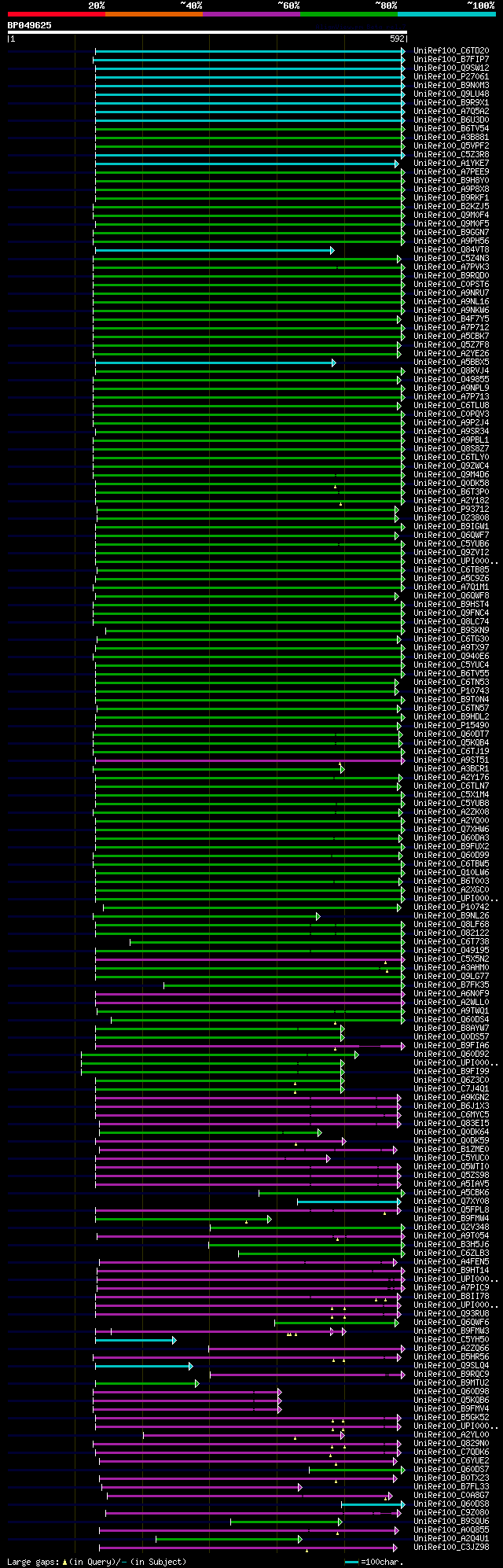This screenshot has height=1568, width=503.
Task: Select the UniRef100_P10742 label
Action: (451, 907)
